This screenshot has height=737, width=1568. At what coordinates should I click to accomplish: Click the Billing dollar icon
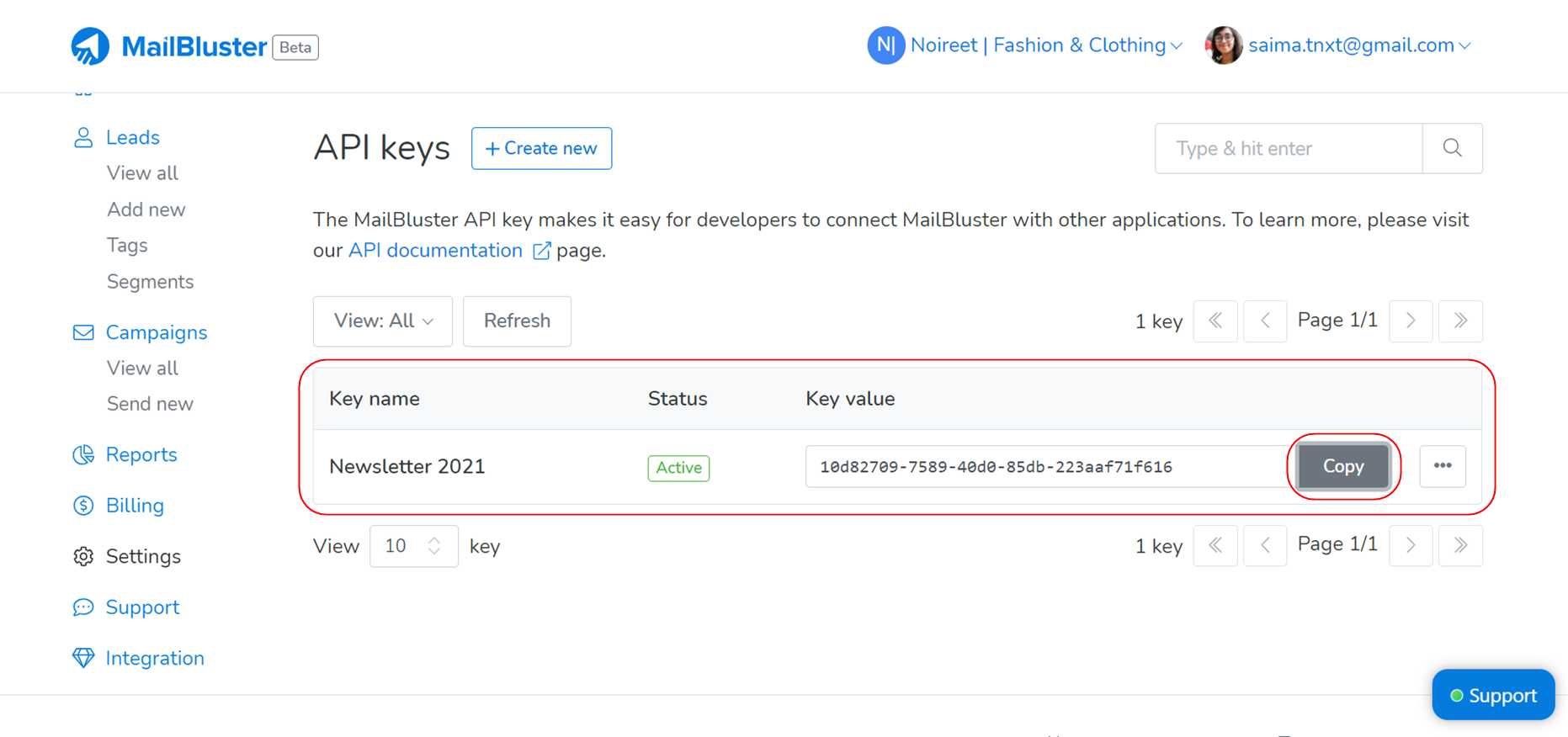(x=83, y=506)
